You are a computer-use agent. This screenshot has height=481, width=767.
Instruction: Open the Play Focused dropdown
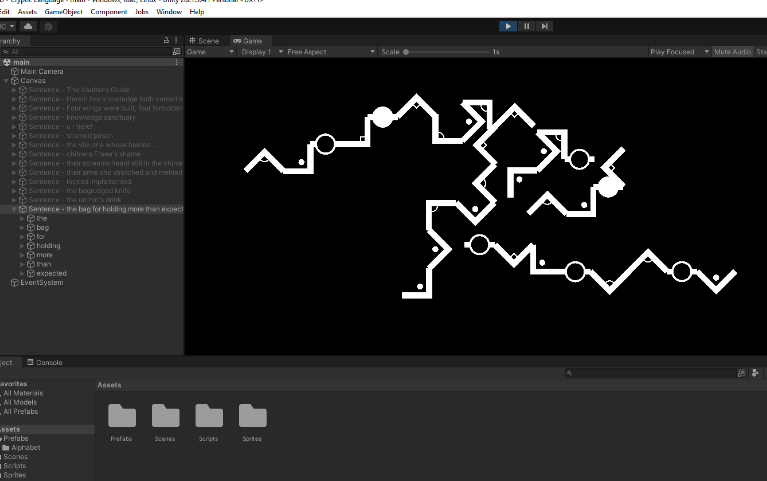pyautogui.click(x=678, y=52)
